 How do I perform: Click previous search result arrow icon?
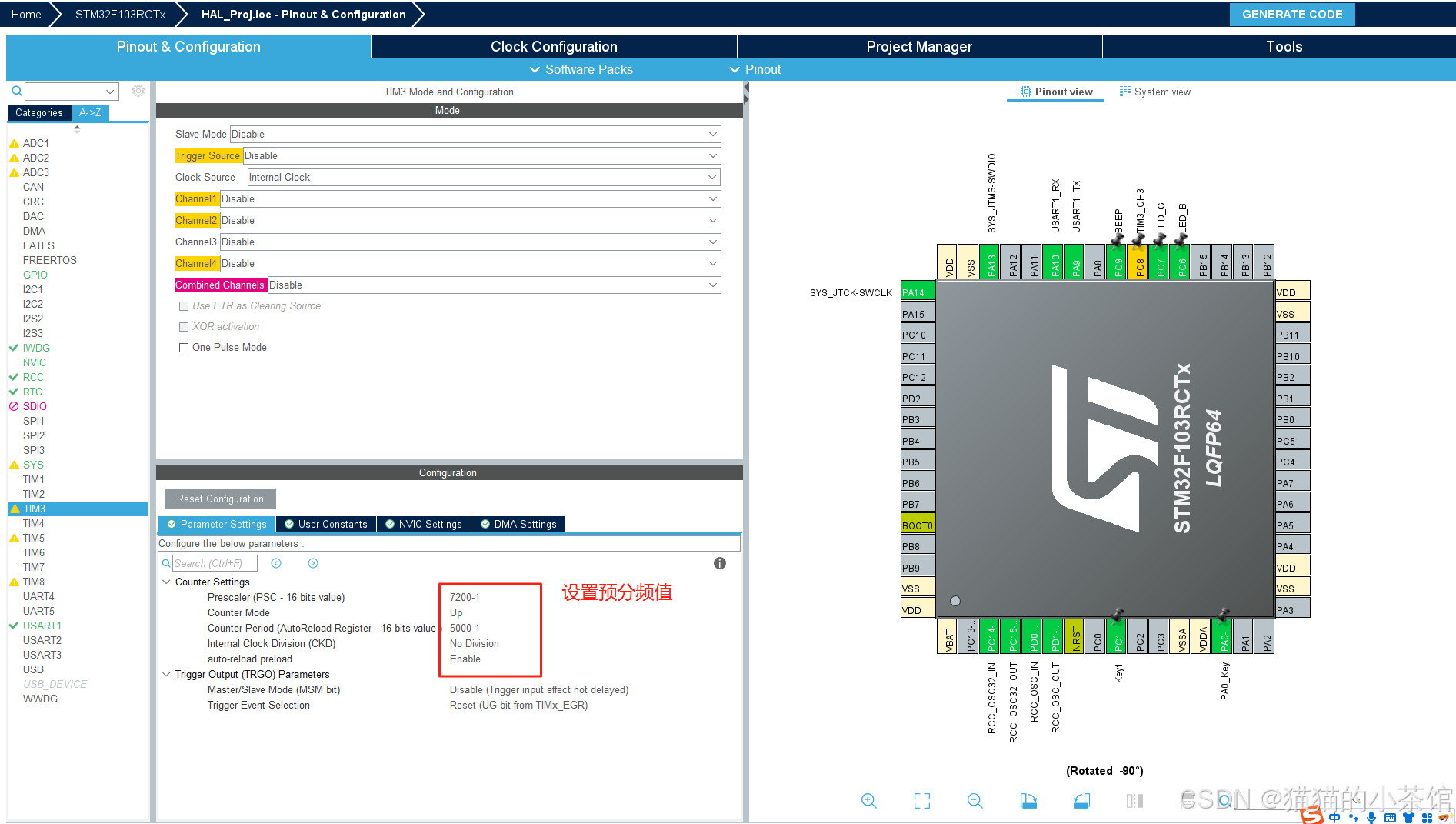tap(276, 563)
